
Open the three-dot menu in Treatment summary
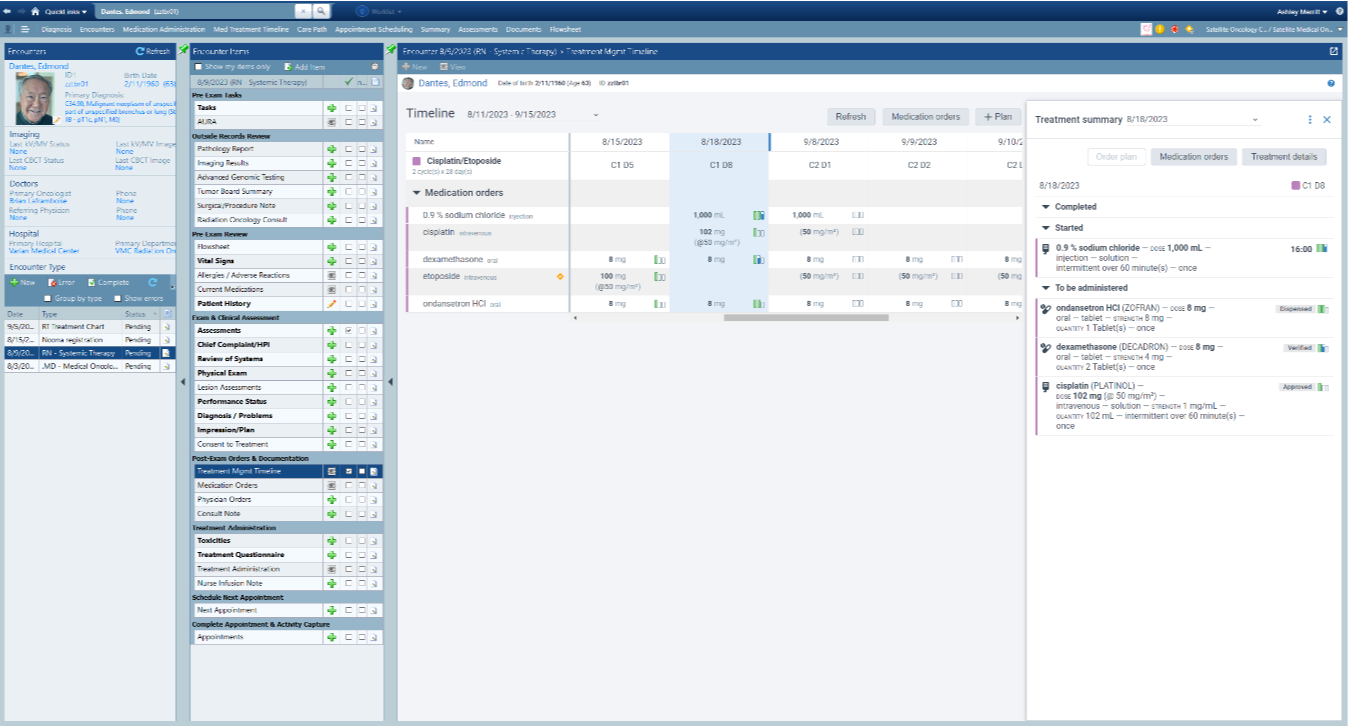[x=1309, y=118]
